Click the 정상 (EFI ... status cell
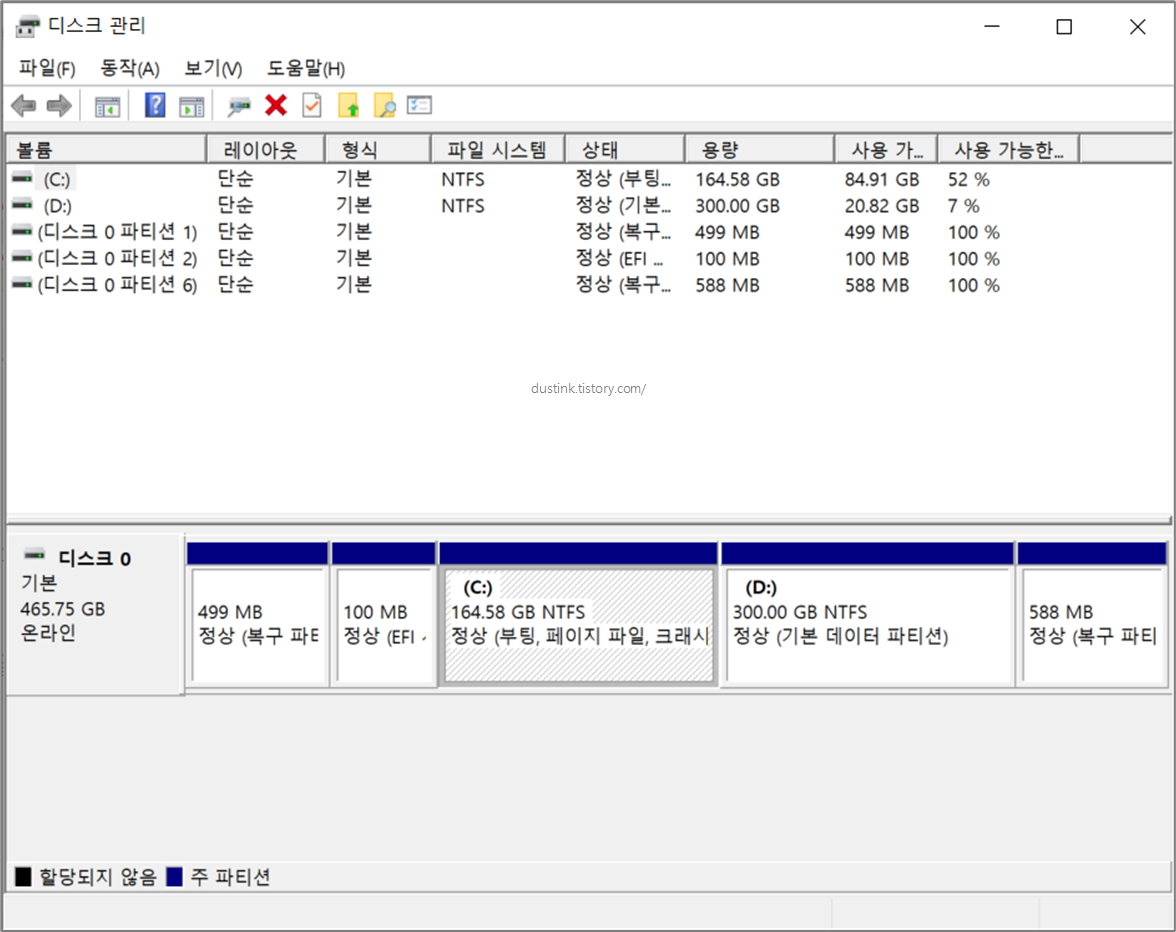 [x=620, y=259]
